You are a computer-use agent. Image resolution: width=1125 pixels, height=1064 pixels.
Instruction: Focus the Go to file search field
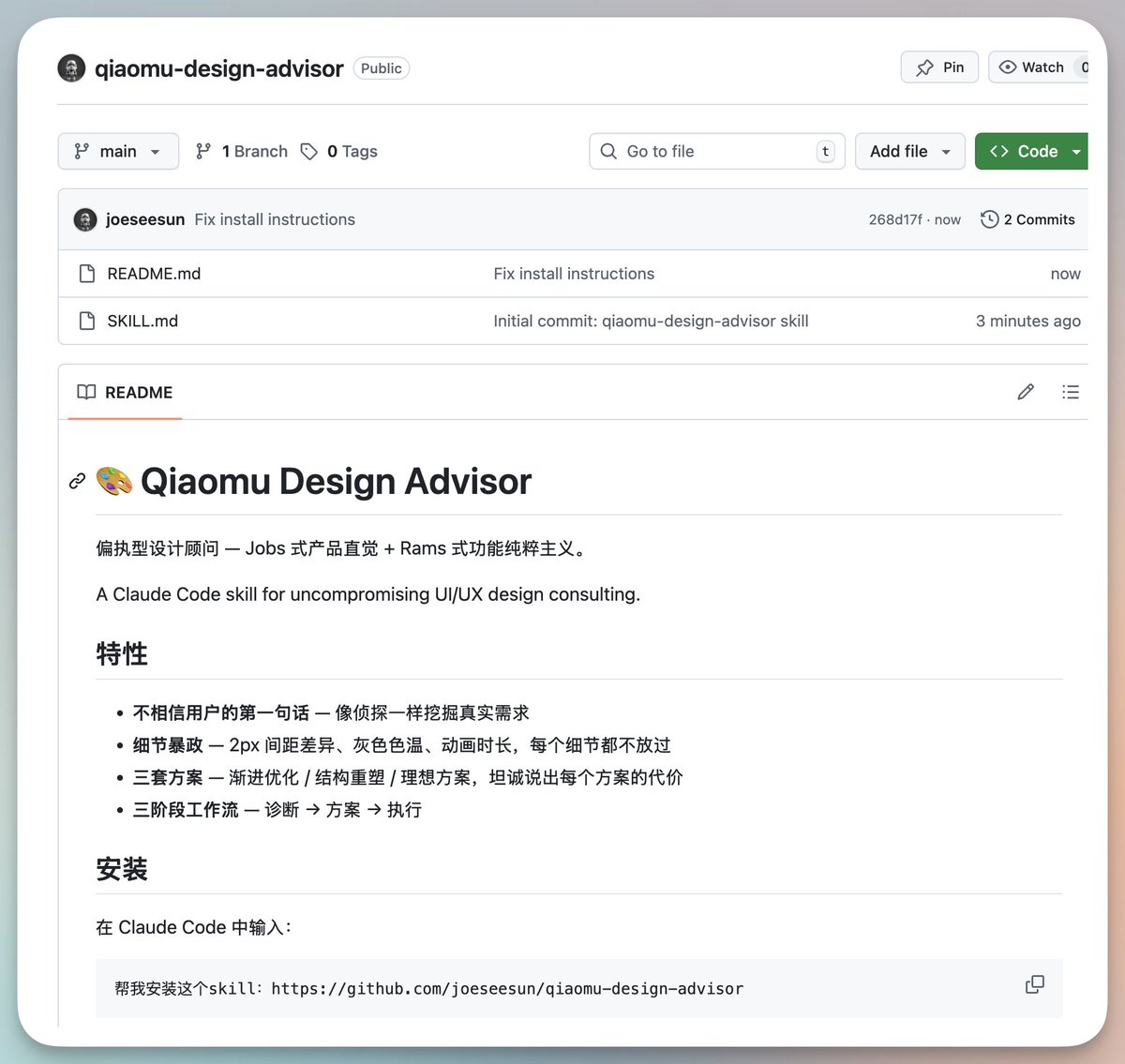coord(717,151)
